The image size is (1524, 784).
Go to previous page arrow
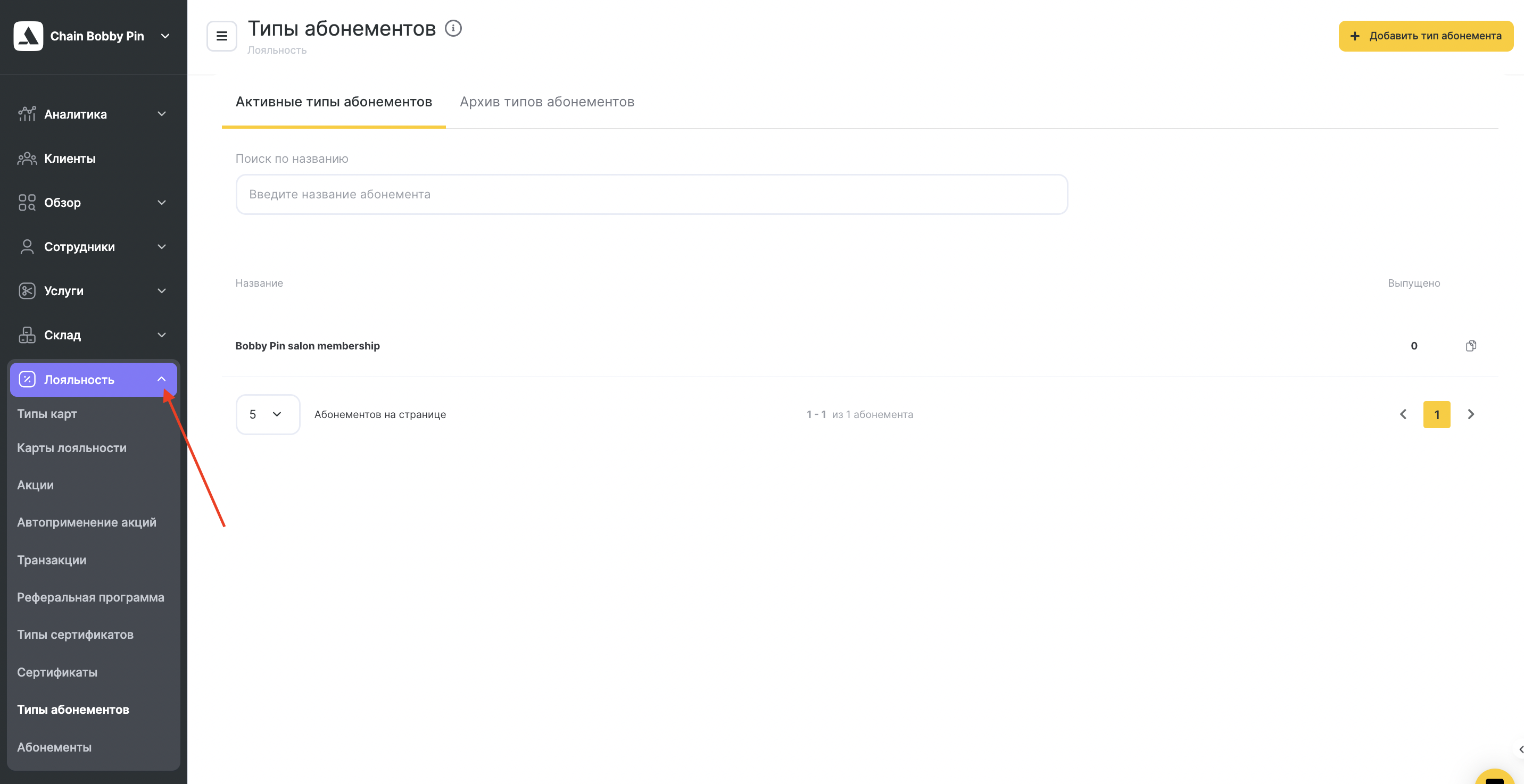click(x=1403, y=414)
